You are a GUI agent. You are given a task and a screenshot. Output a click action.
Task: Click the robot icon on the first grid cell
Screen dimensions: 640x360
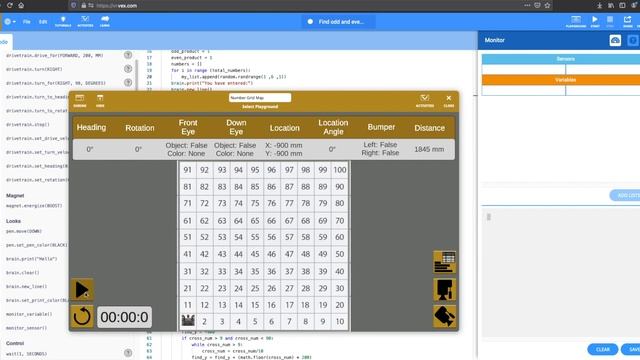point(188,321)
